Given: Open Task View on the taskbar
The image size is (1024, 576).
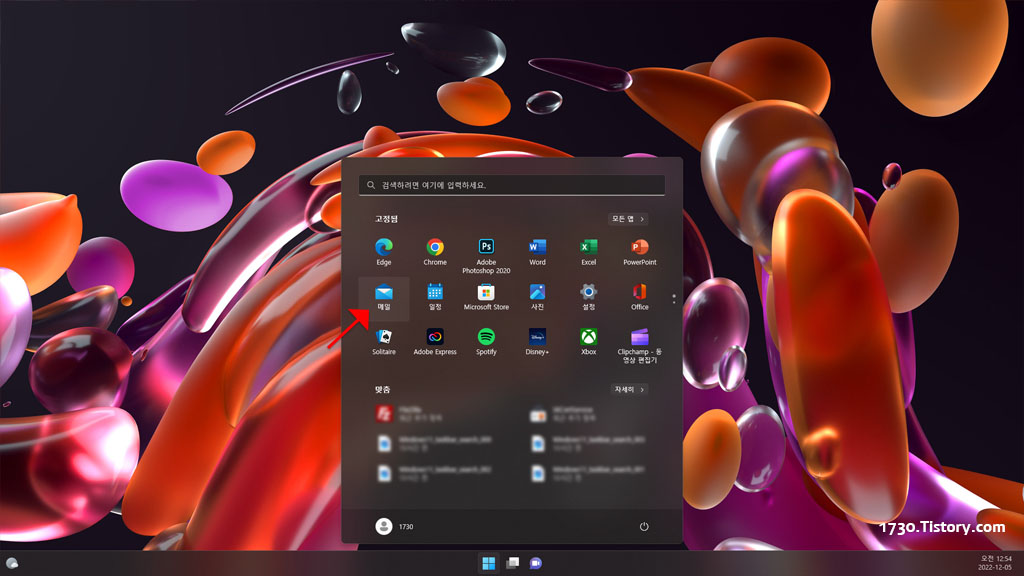Looking at the screenshot, I should (513, 563).
